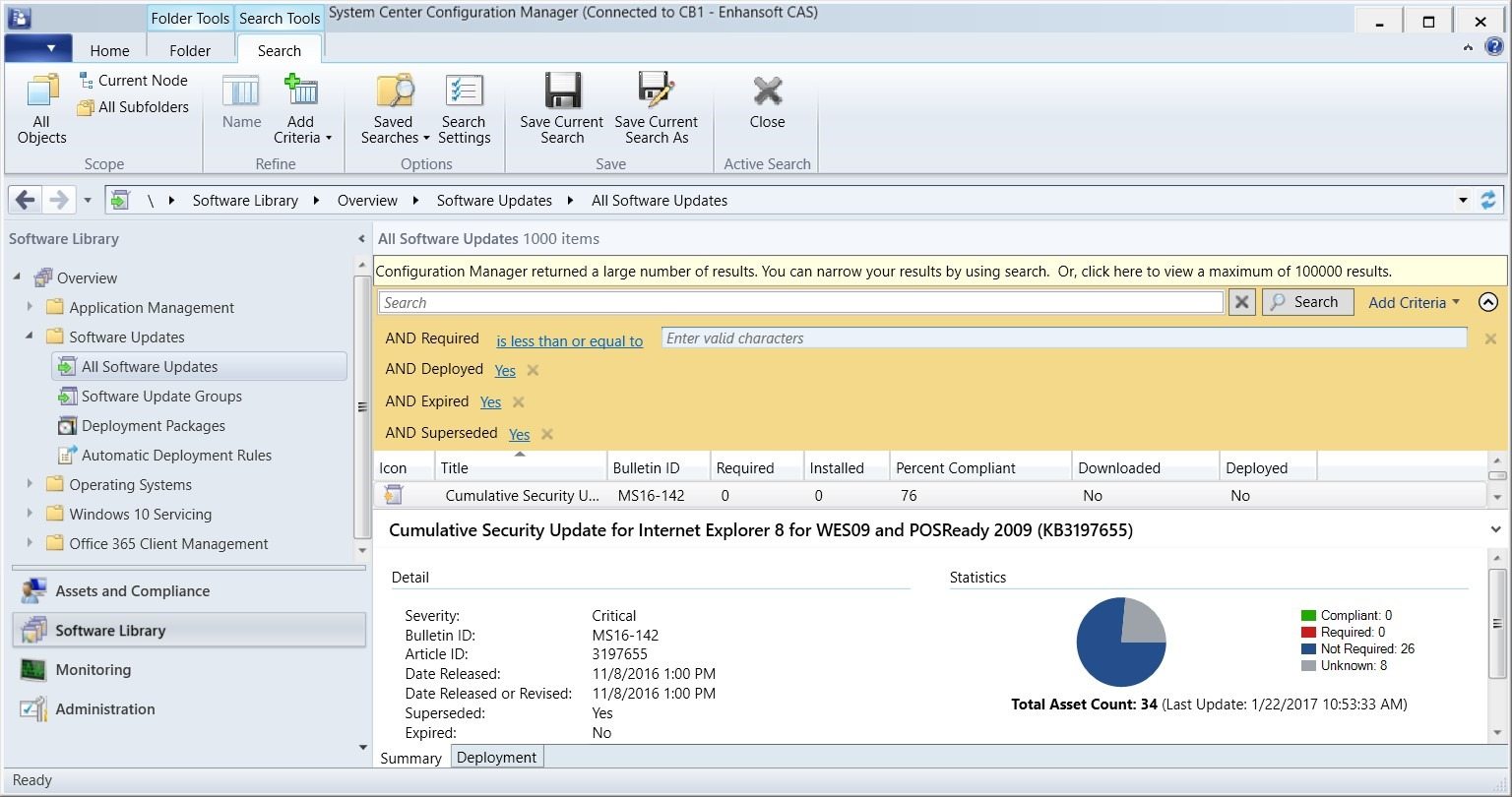Refresh the view with the refresh icon

pos(1487,200)
